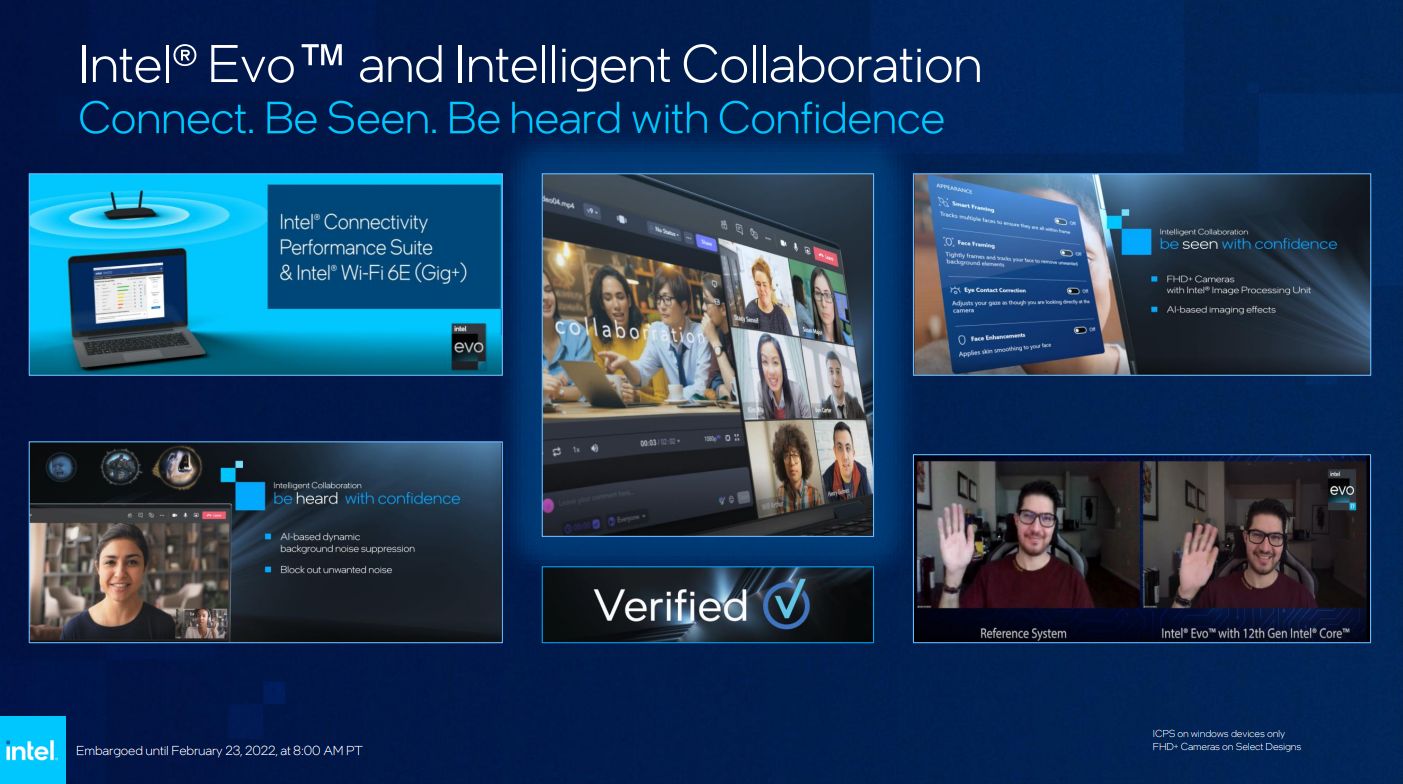
Task: Click the Smart Framing icon in Appearance panel
Action: coord(943,201)
